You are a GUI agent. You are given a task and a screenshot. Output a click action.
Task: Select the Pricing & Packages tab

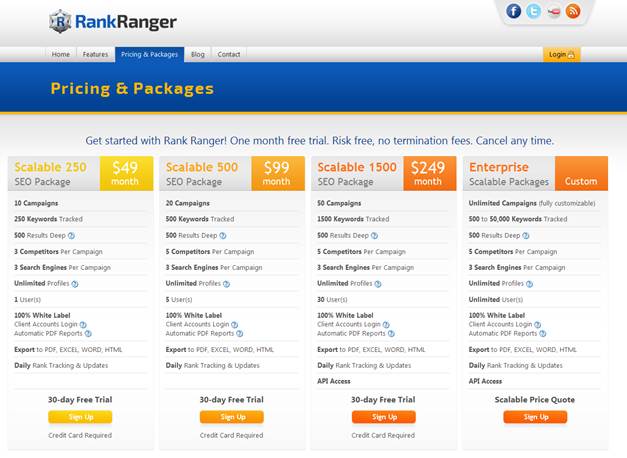click(x=150, y=54)
